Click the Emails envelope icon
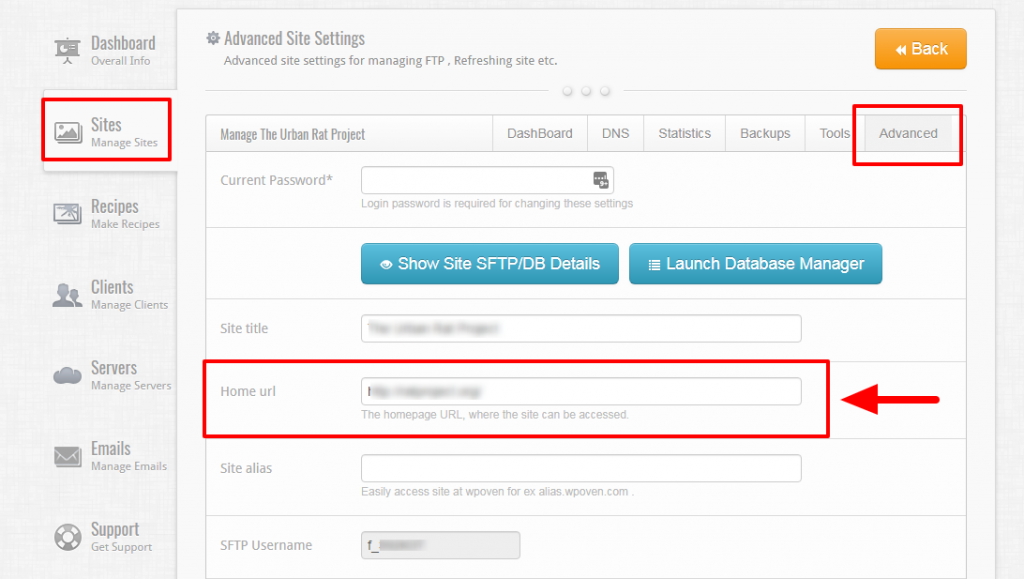1024x579 pixels. (67, 456)
